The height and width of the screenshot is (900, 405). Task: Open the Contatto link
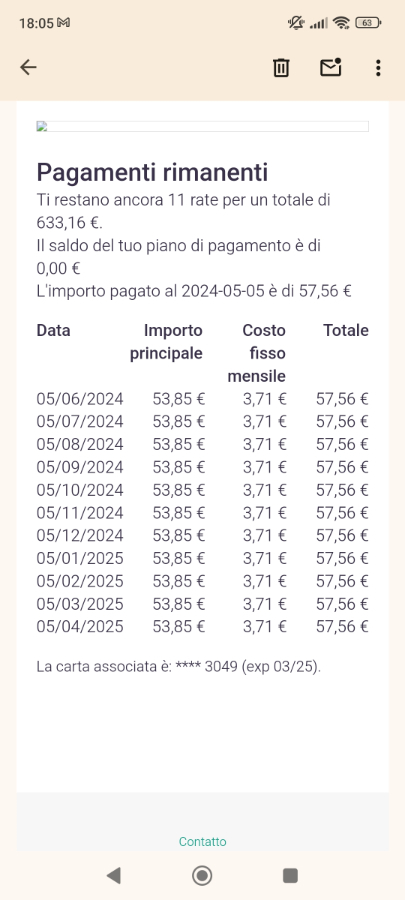pos(202,841)
